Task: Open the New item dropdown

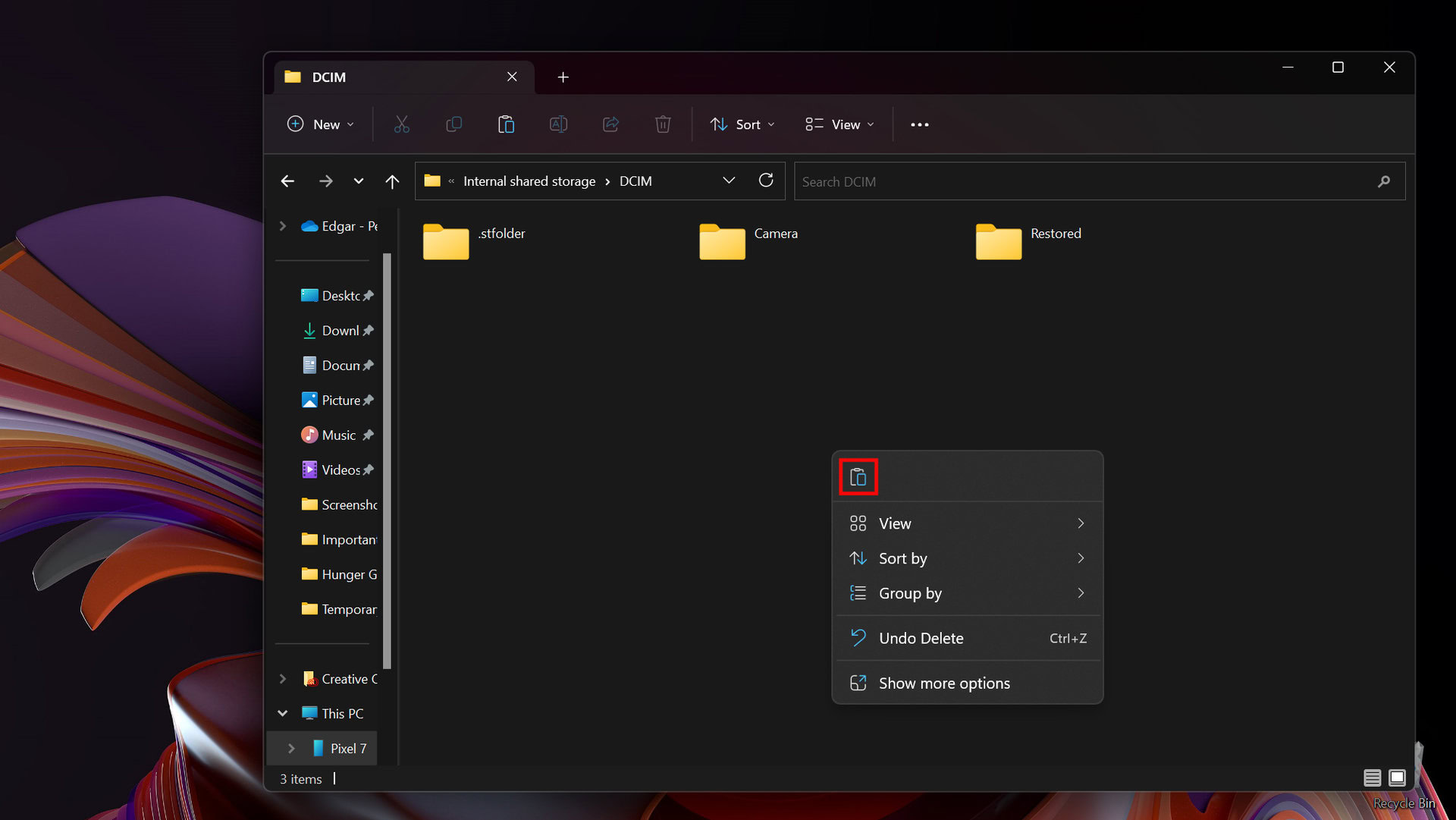Action: coord(321,124)
